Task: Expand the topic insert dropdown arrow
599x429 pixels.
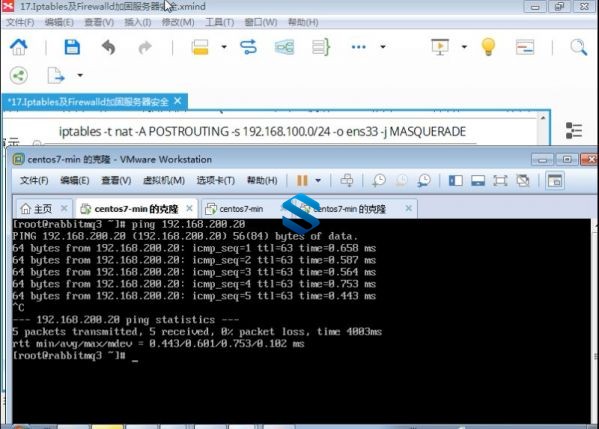Action: click(224, 47)
